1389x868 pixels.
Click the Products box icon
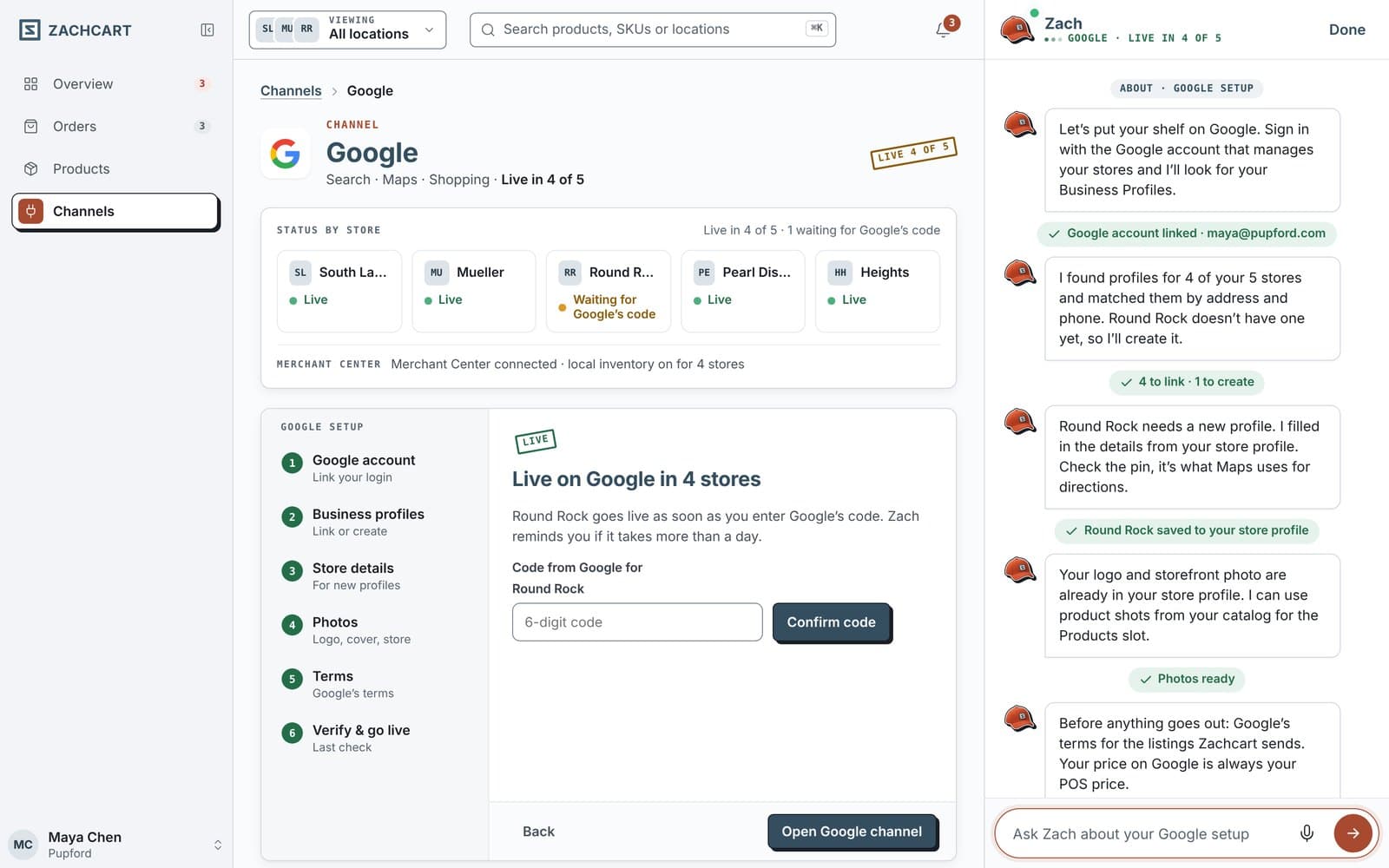(x=31, y=169)
